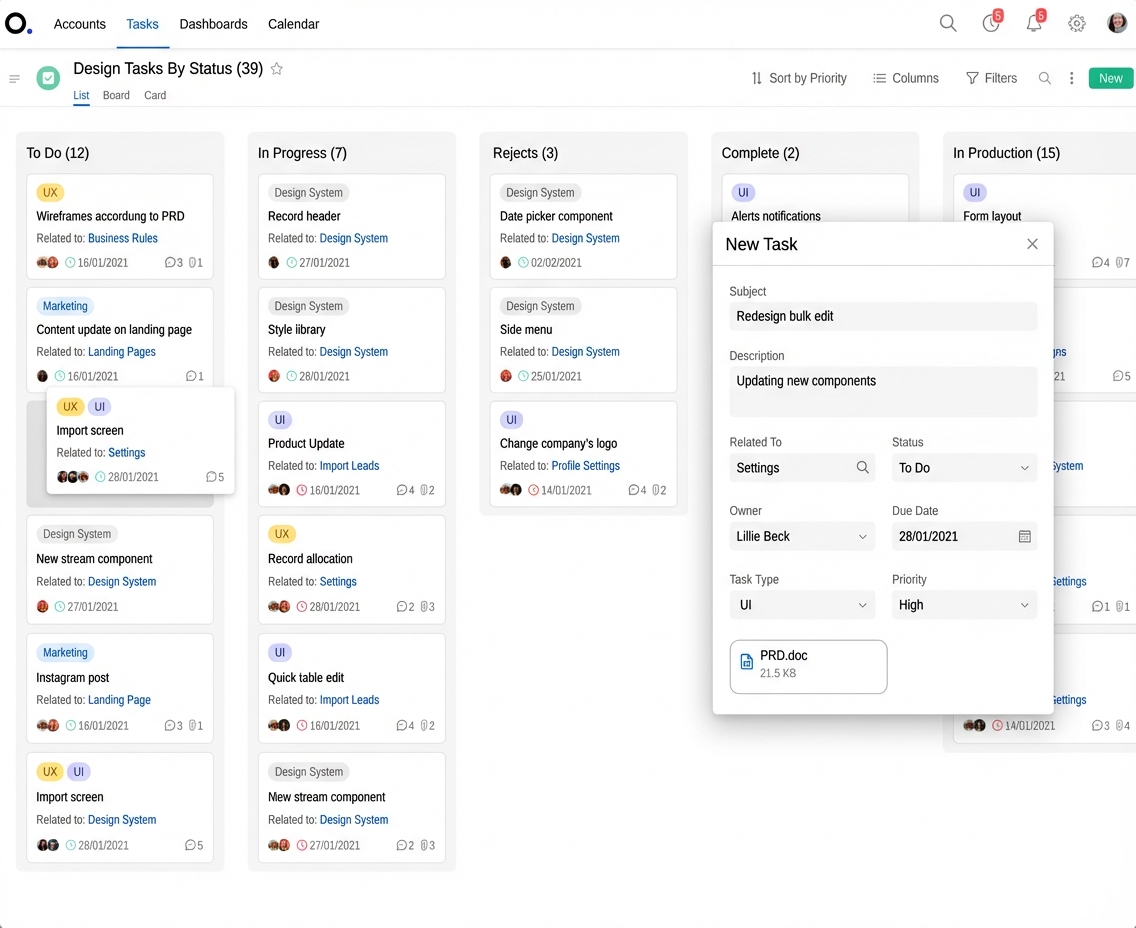Click the Subject field with Redesign bulk edit
The height and width of the screenshot is (928, 1136).
pos(883,316)
